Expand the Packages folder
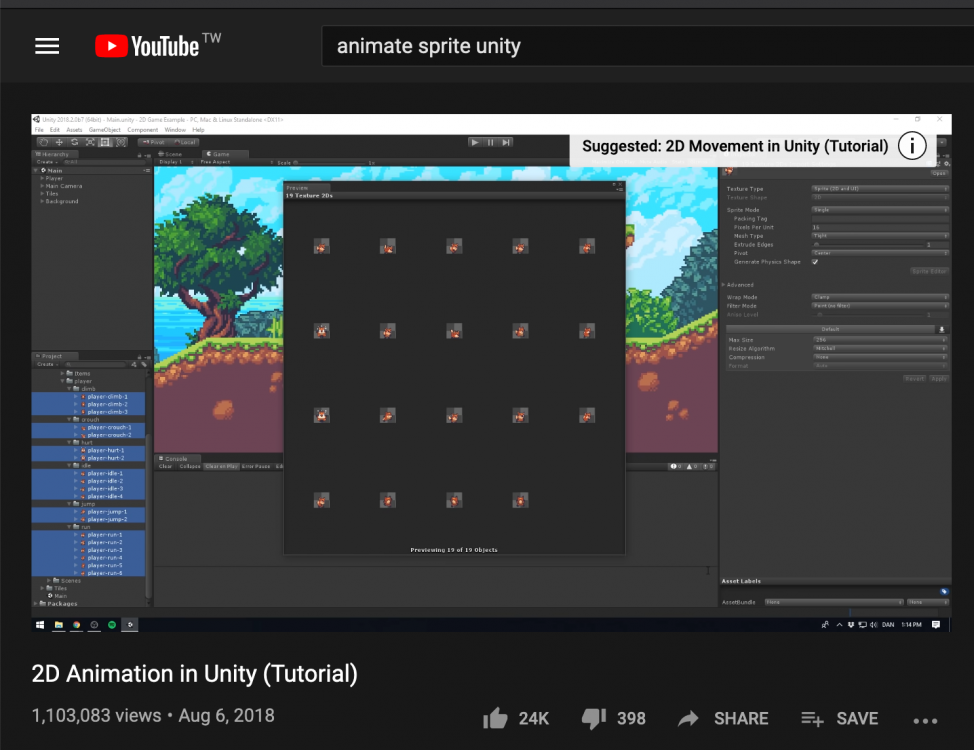 (35, 603)
